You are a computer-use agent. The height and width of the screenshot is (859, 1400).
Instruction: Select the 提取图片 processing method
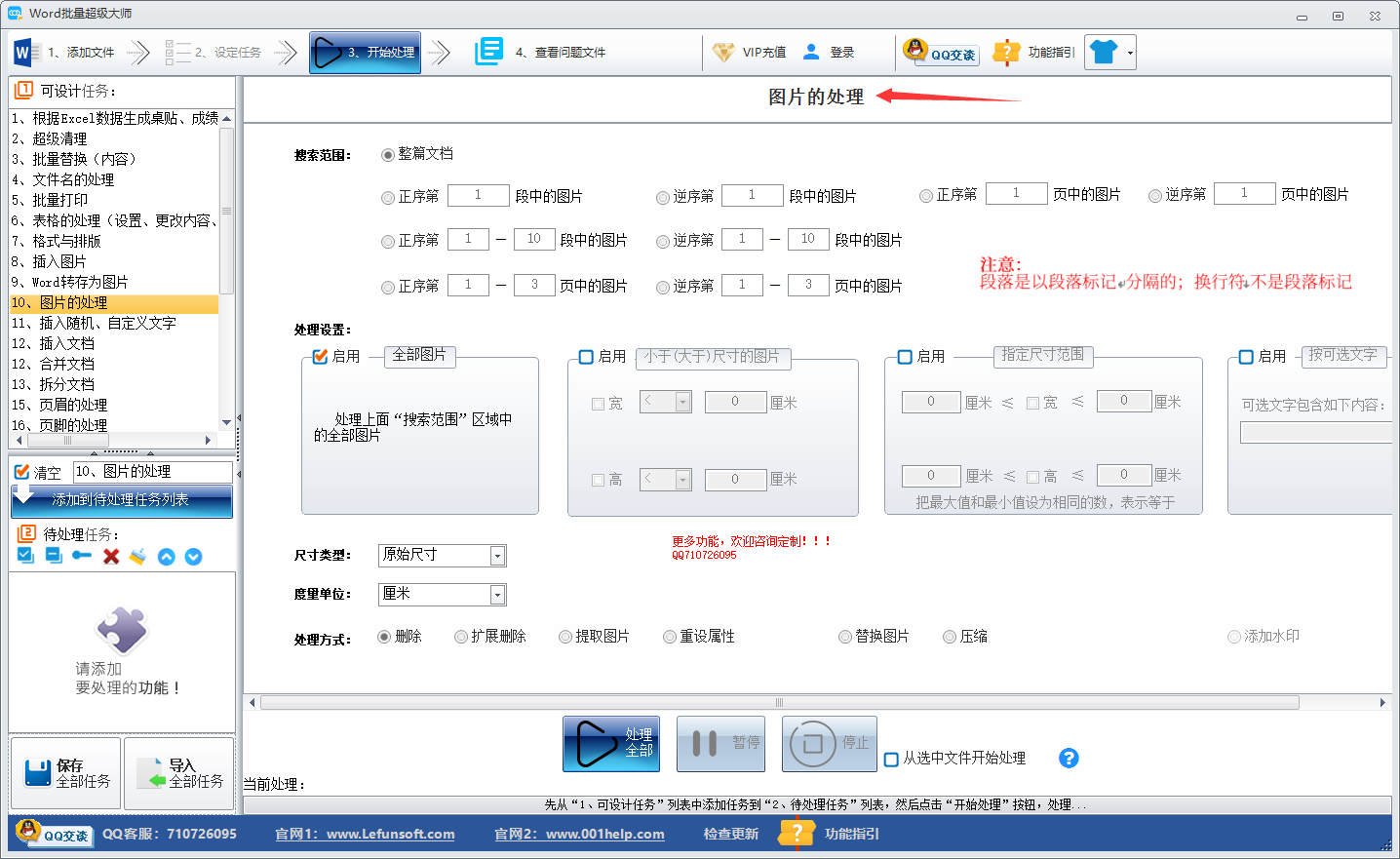(565, 636)
